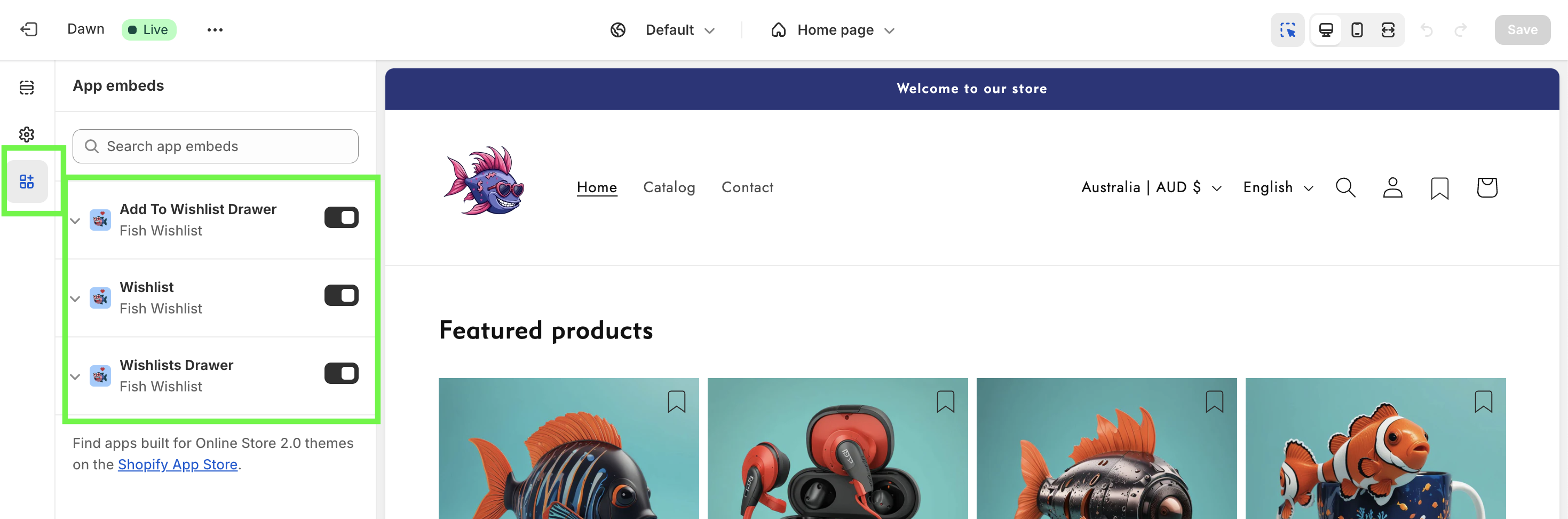Open the three-dot theme actions menu

[x=215, y=30]
